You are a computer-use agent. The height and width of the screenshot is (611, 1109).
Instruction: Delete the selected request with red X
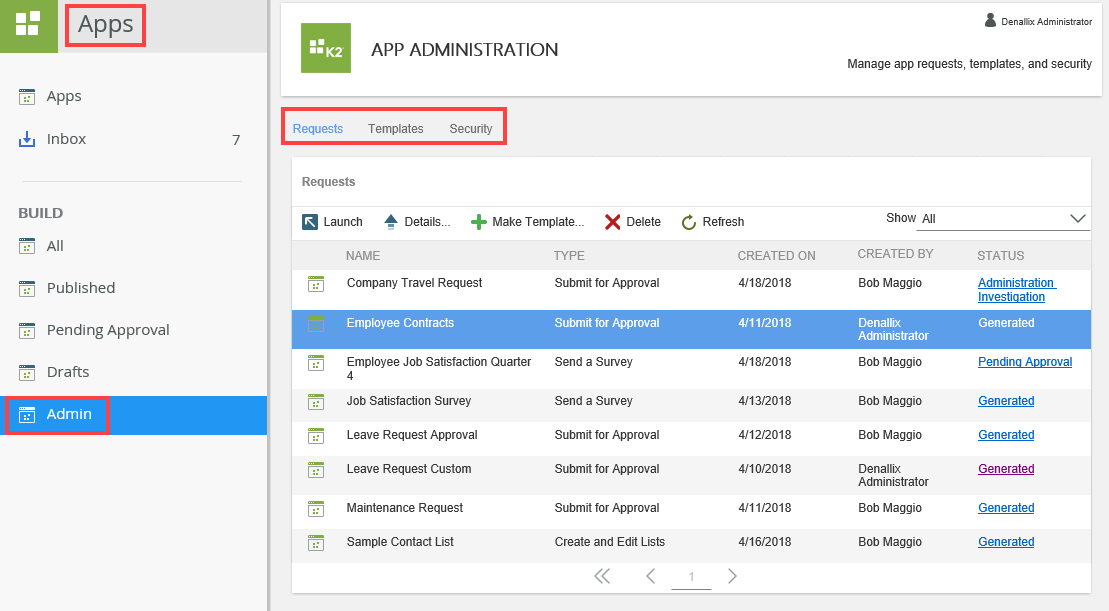tap(613, 222)
